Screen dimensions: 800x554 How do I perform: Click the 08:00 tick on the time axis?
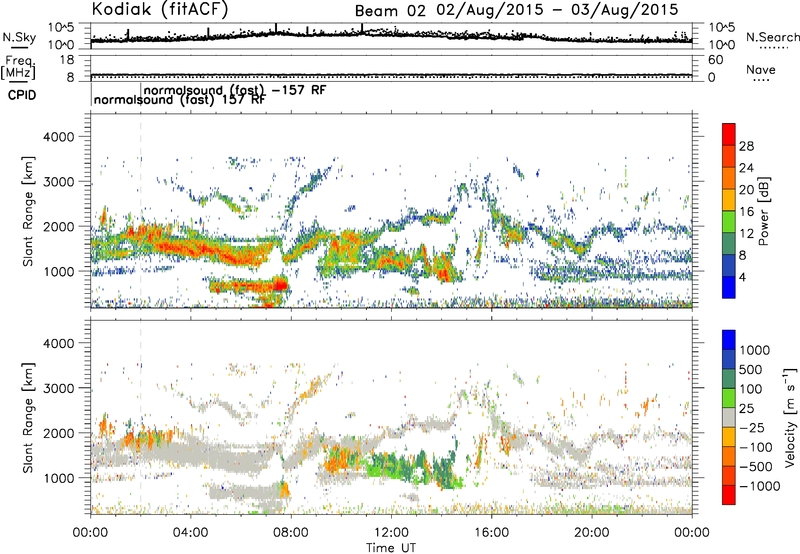point(291,533)
